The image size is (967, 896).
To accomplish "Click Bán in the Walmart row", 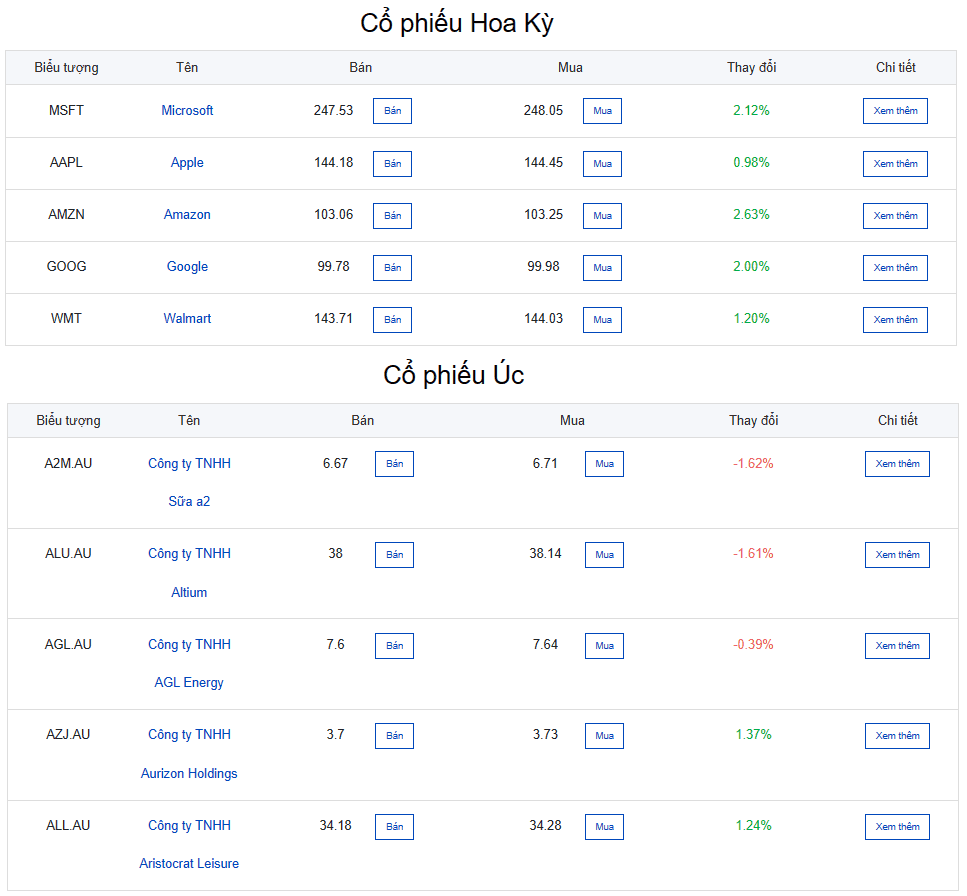I will (392, 319).
